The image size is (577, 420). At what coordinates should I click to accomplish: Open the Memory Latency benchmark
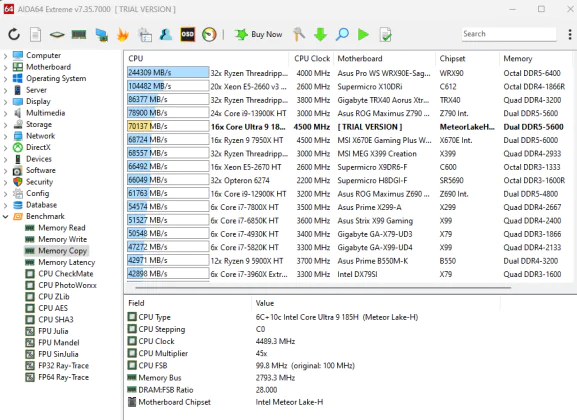(67, 262)
